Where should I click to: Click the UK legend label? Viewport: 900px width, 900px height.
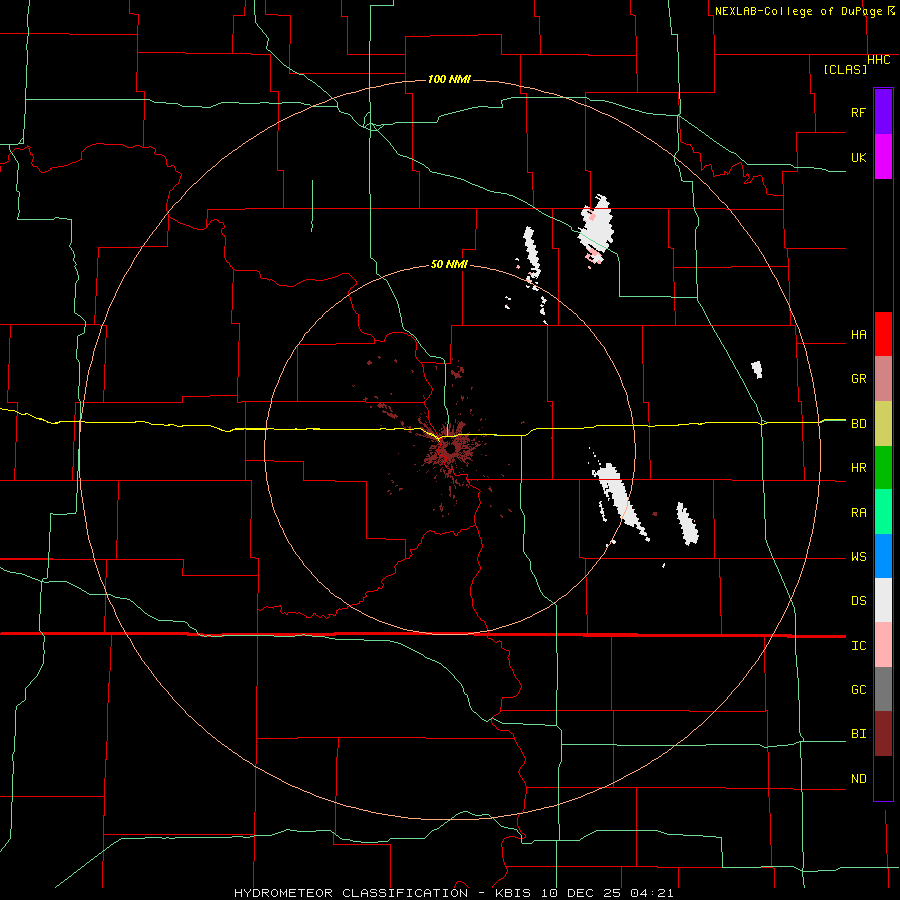coord(858,157)
